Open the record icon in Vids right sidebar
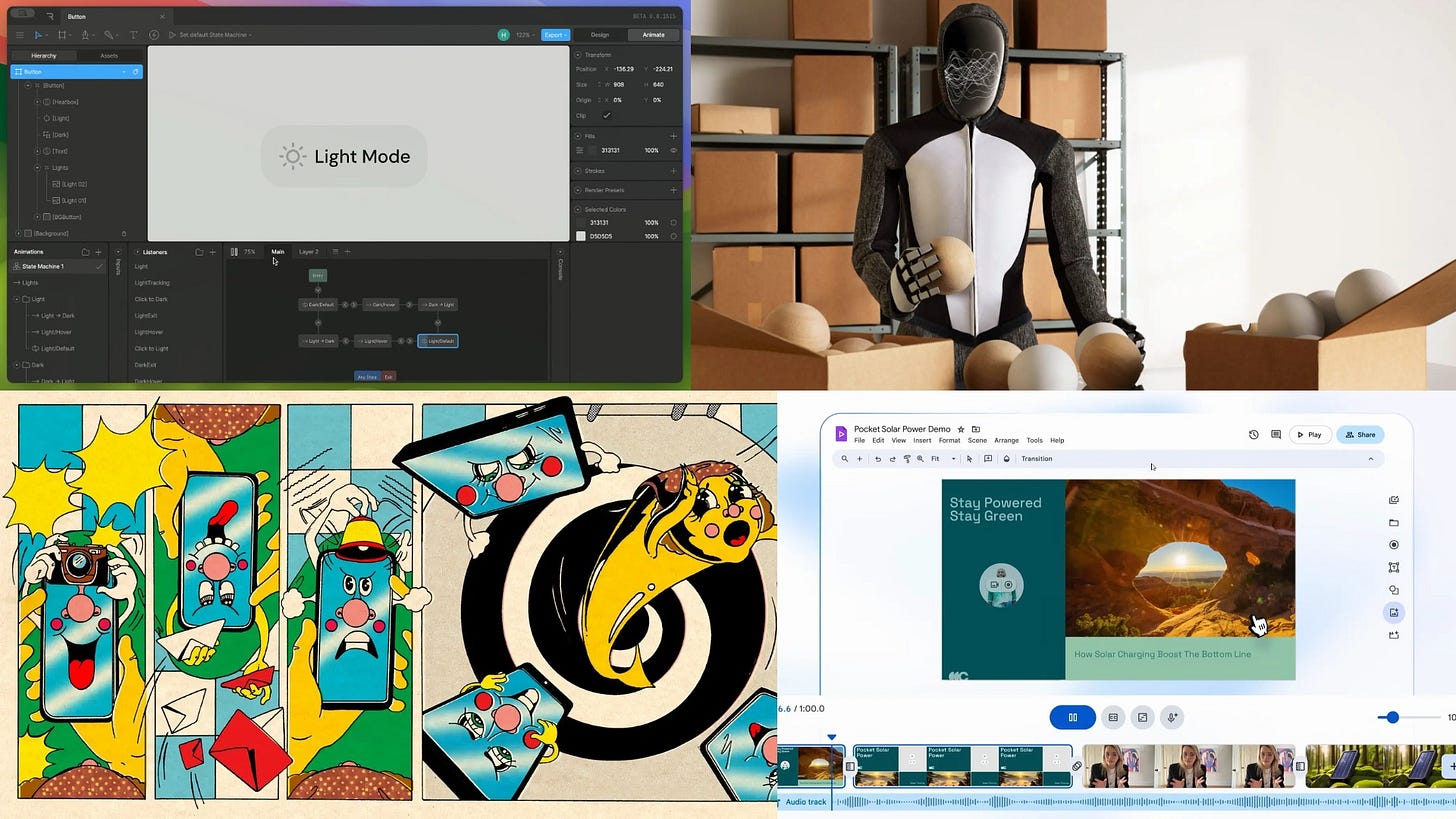 (1394, 545)
